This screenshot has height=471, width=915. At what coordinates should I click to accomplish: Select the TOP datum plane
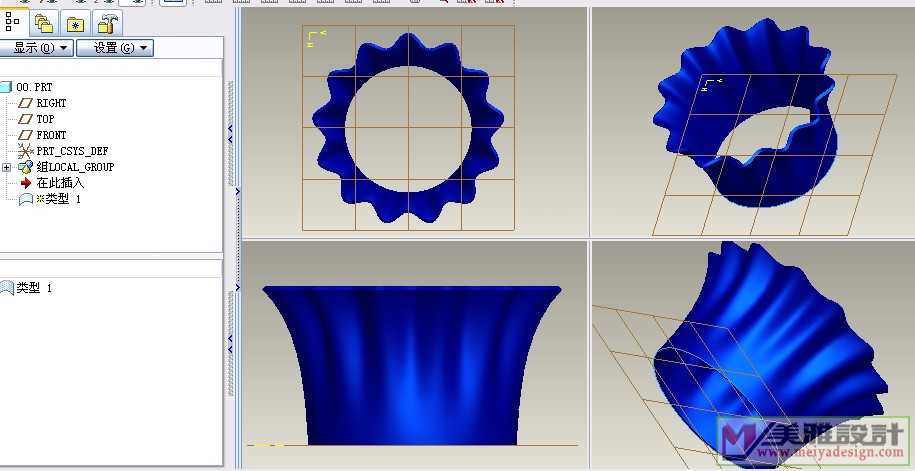click(x=36, y=119)
